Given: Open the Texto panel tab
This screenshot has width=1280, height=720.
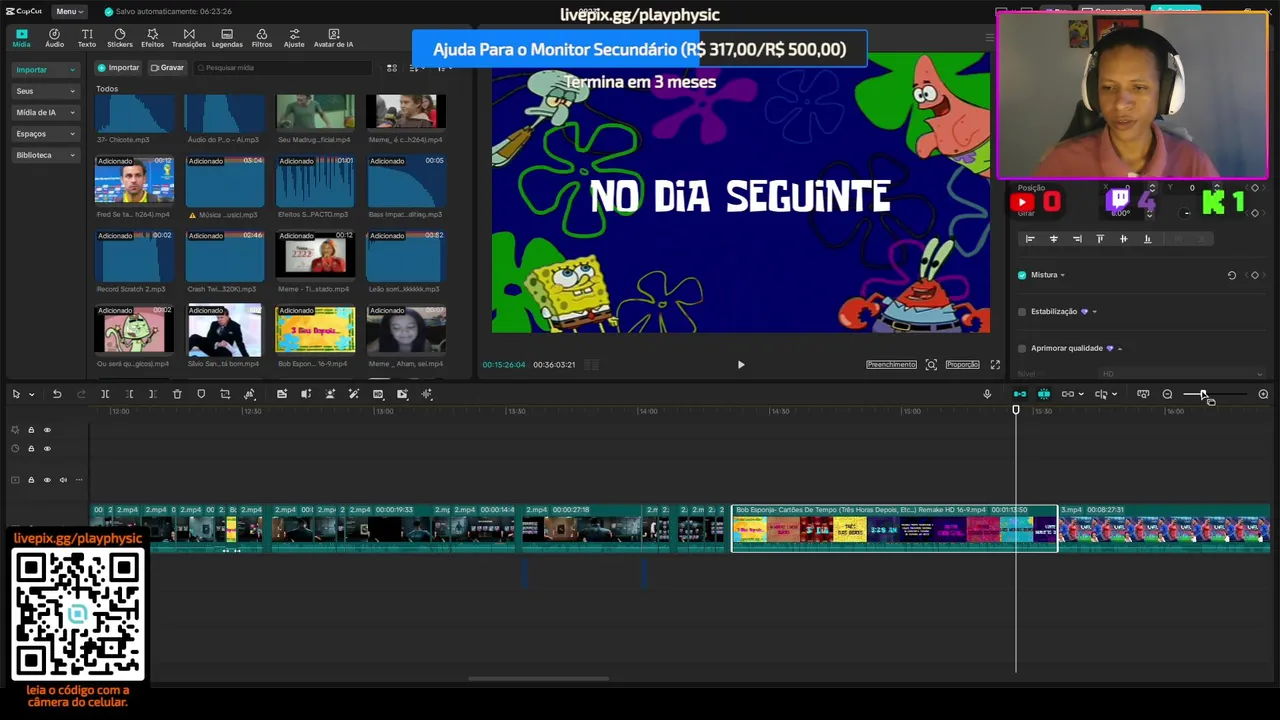Looking at the screenshot, I should pos(87,38).
